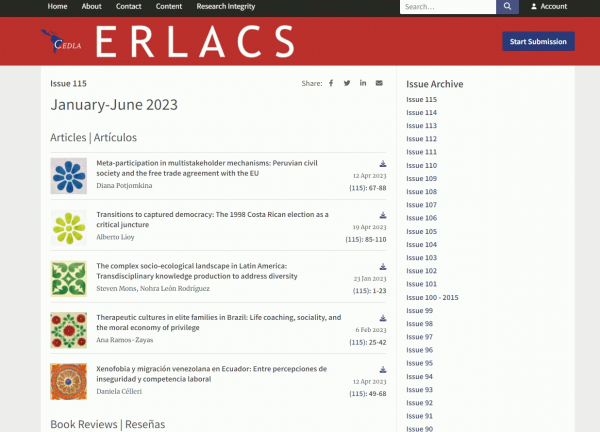Open red floral thumbnail of Therapeutic cultures article

(68, 330)
